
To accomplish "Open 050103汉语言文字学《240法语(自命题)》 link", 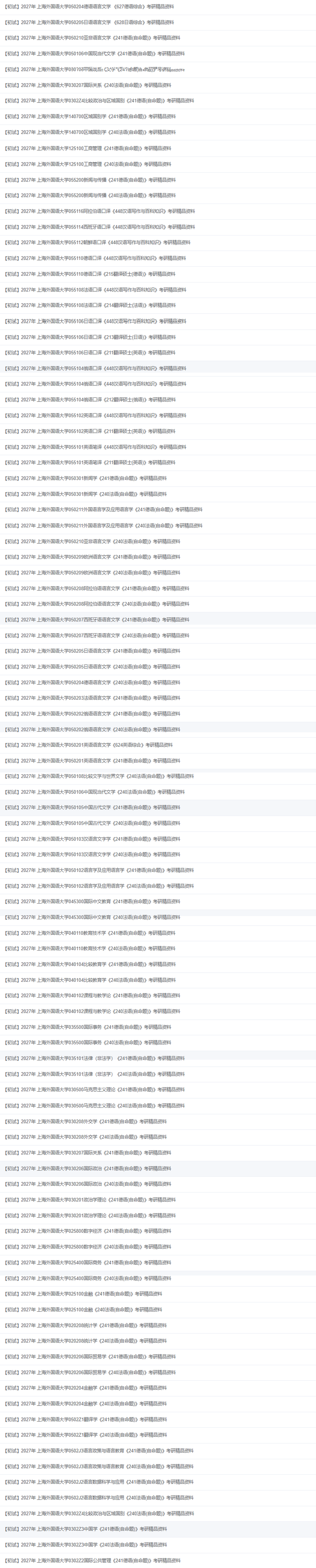I will [93, 855].
